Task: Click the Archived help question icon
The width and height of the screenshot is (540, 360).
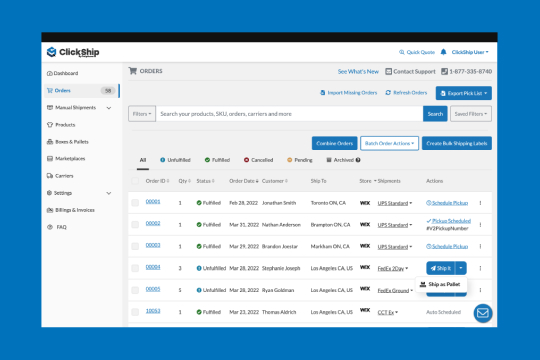Action: (358, 160)
